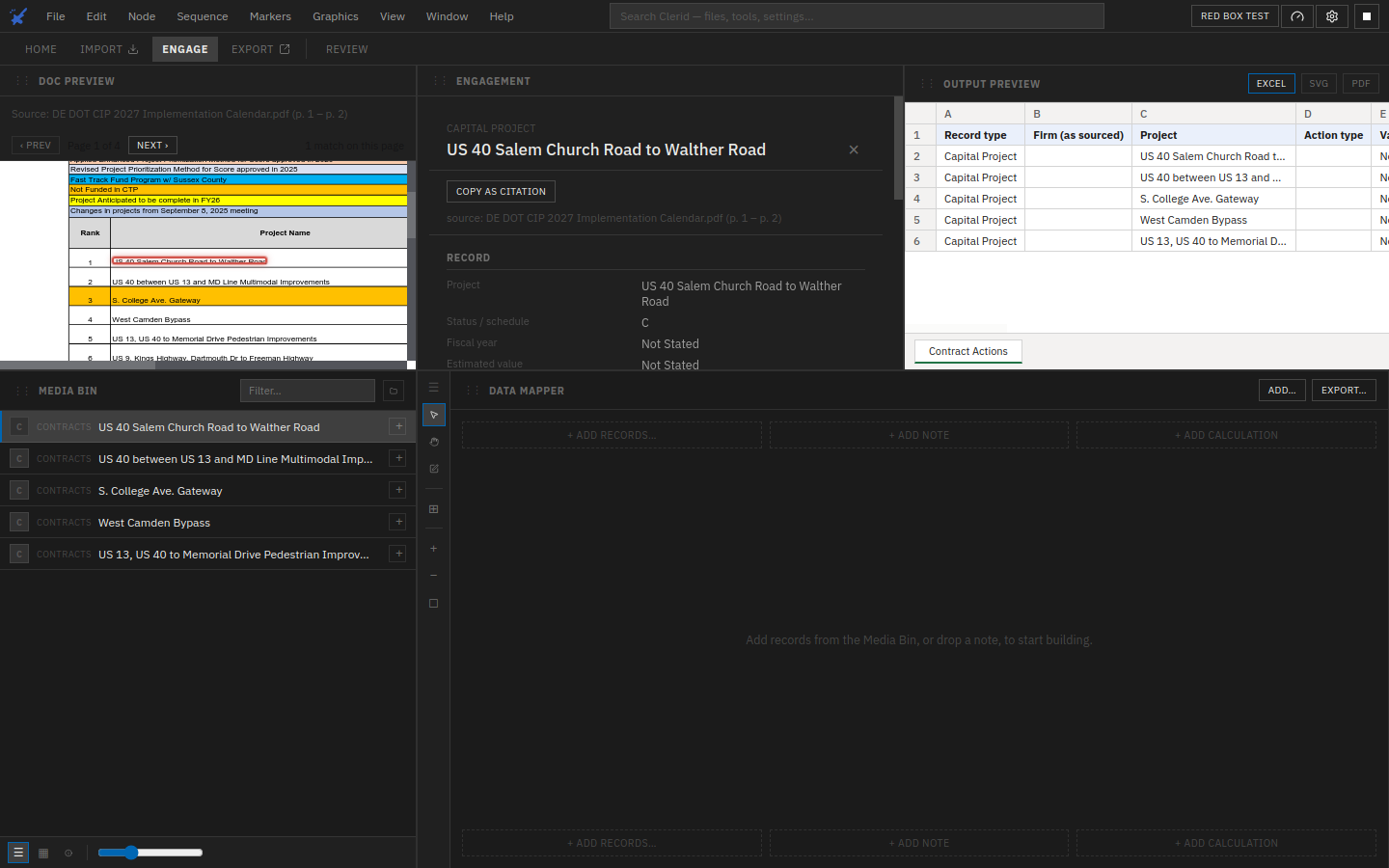This screenshot has height=868, width=1389.
Task: Click the fit-to-frame square tool
Action: pyautogui.click(x=434, y=604)
